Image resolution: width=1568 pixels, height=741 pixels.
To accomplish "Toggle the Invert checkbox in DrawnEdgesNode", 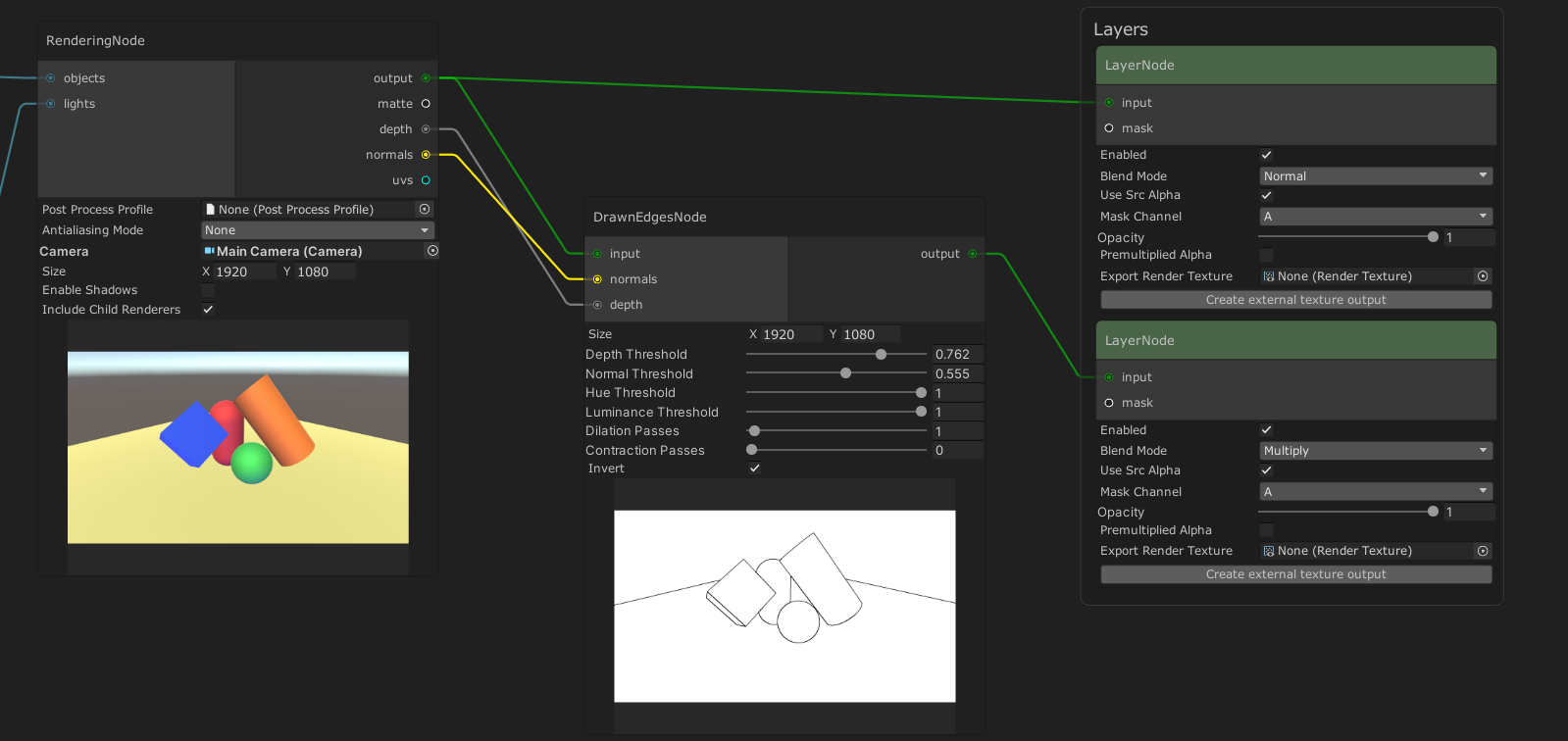I will [754, 469].
